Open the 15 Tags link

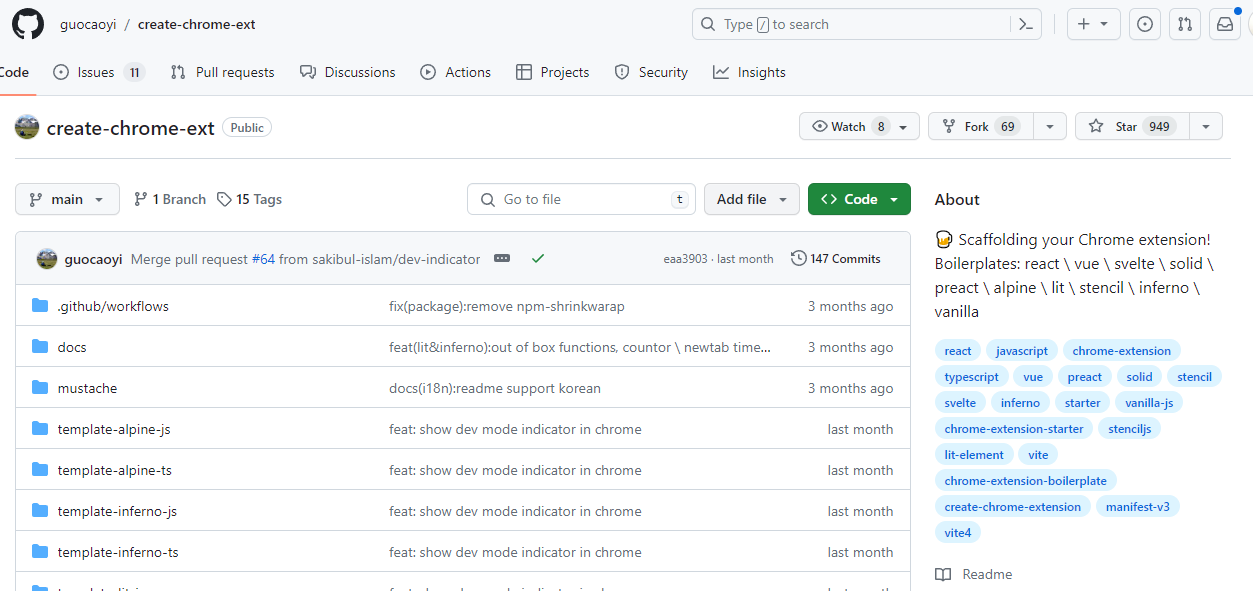point(250,199)
